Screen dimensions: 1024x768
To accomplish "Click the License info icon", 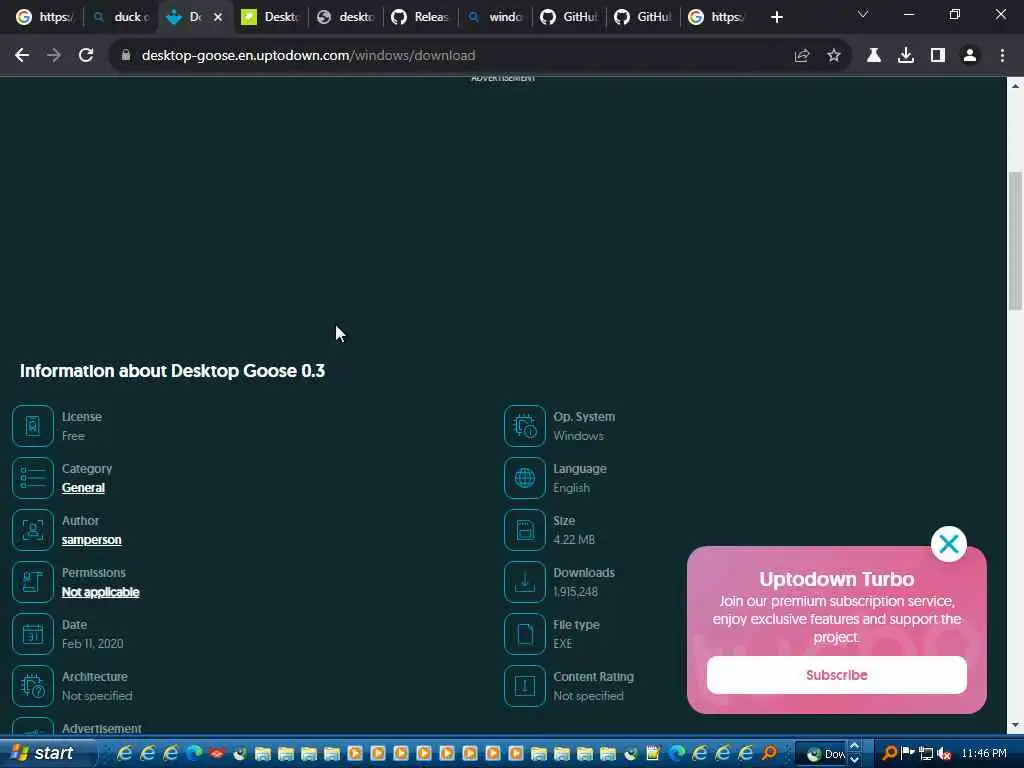I will (x=33, y=426).
